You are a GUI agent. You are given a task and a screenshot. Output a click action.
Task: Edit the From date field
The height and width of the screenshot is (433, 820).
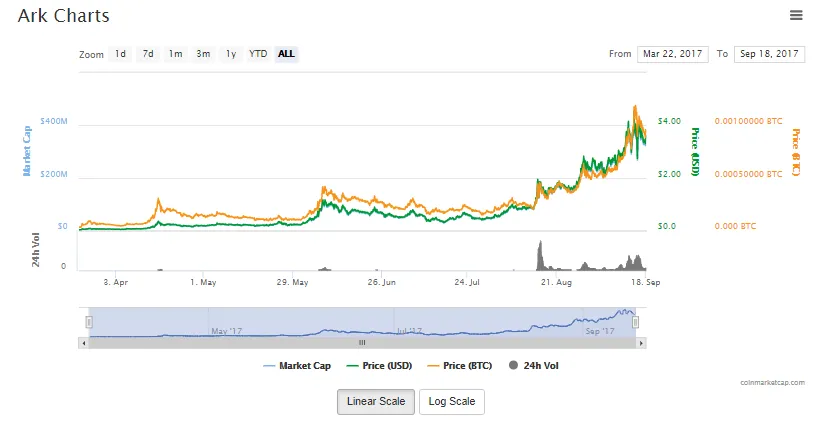pos(673,54)
